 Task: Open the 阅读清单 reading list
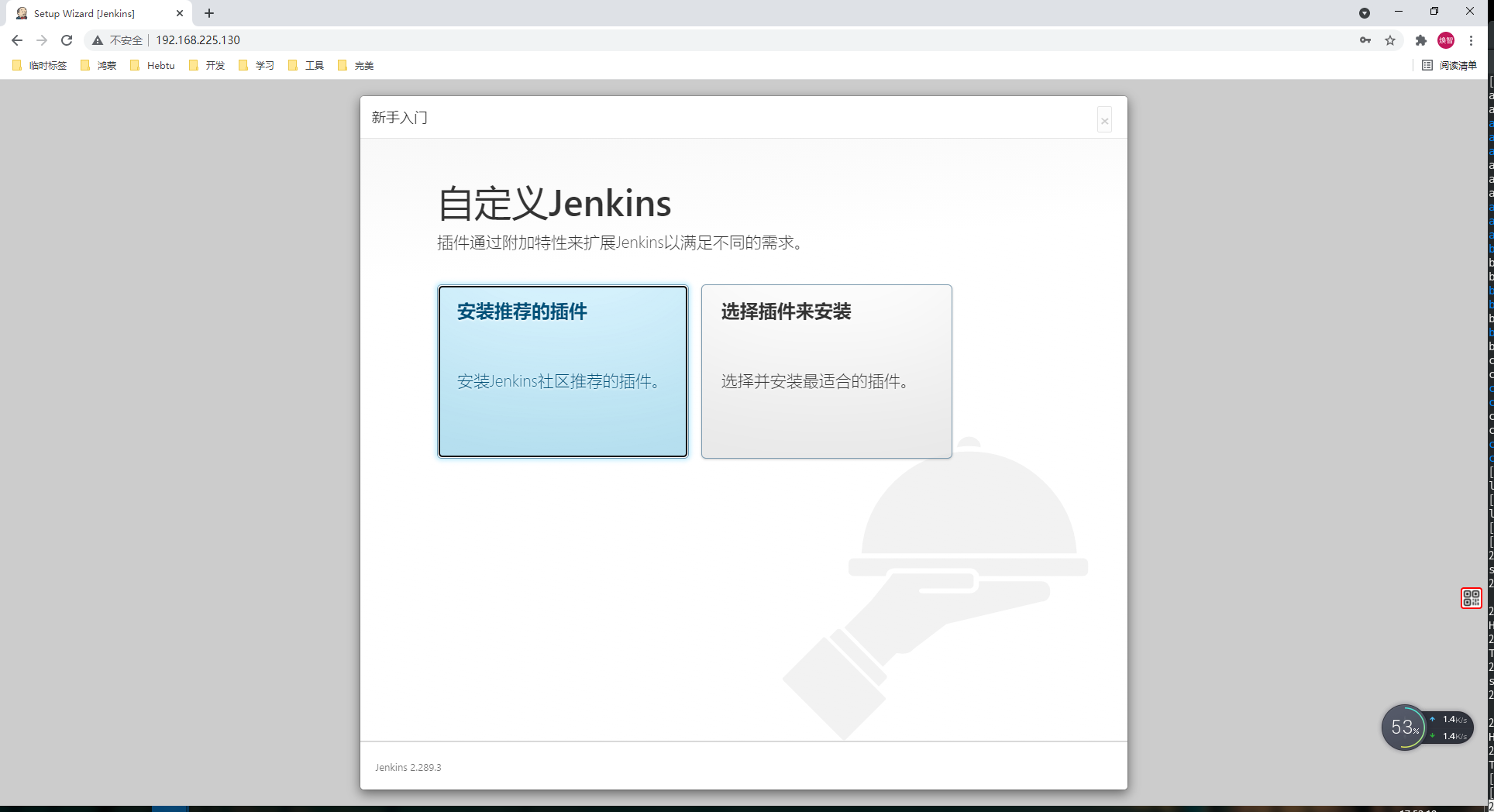point(1449,66)
